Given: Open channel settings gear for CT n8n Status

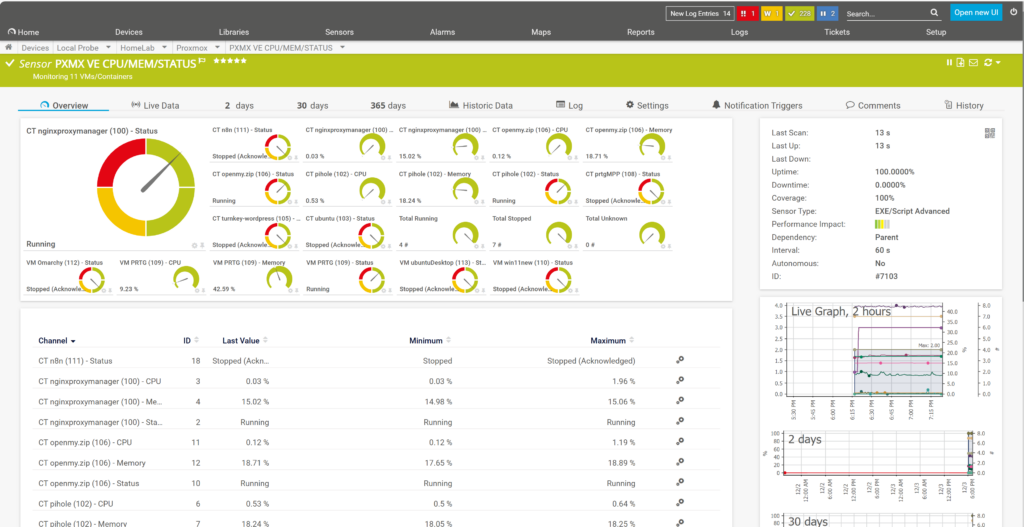Looking at the screenshot, I should click(680, 360).
